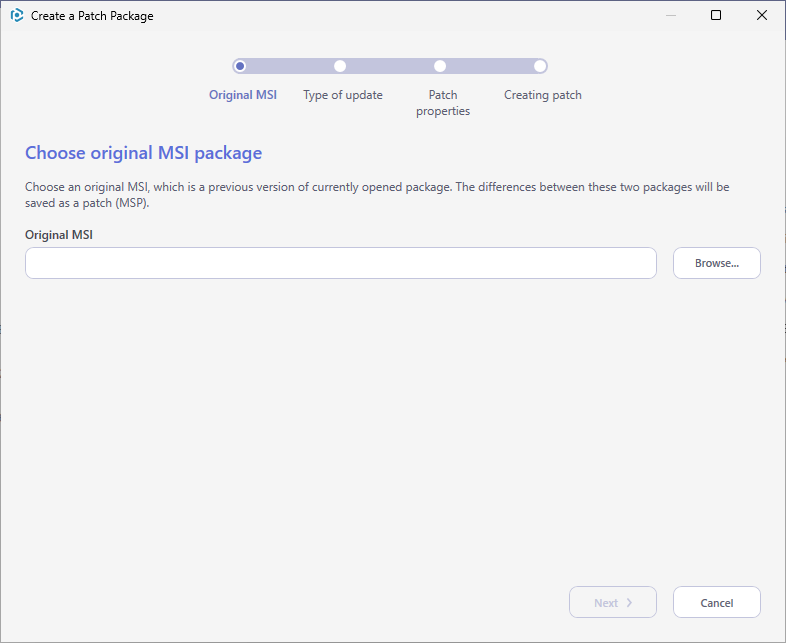Focus the Original MSI path text field
The height and width of the screenshot is (643, 786).
pyautogui.click(x=341, y=263)
